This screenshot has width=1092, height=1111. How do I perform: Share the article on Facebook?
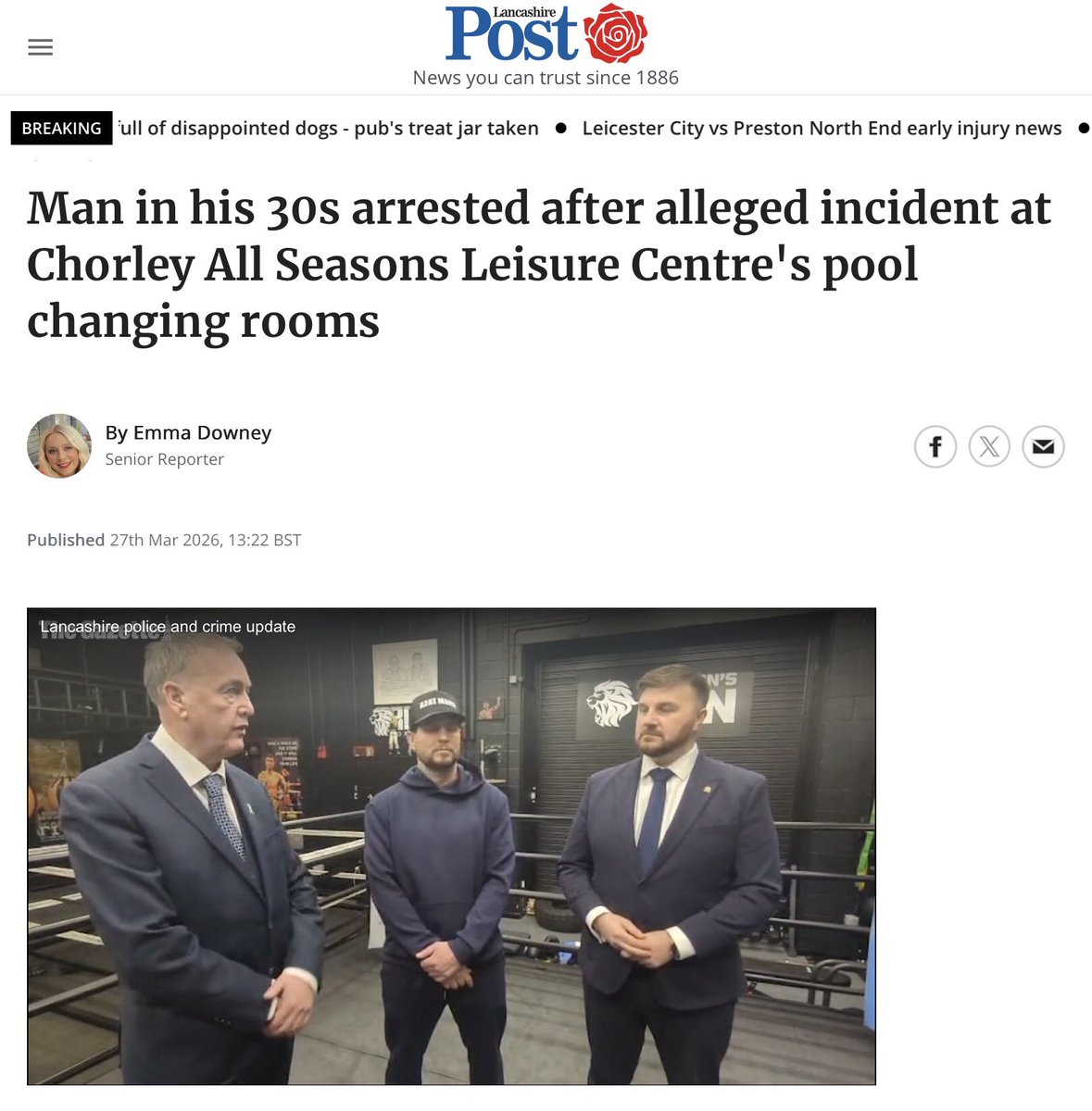pyautogui.click(x=935, y=447)
